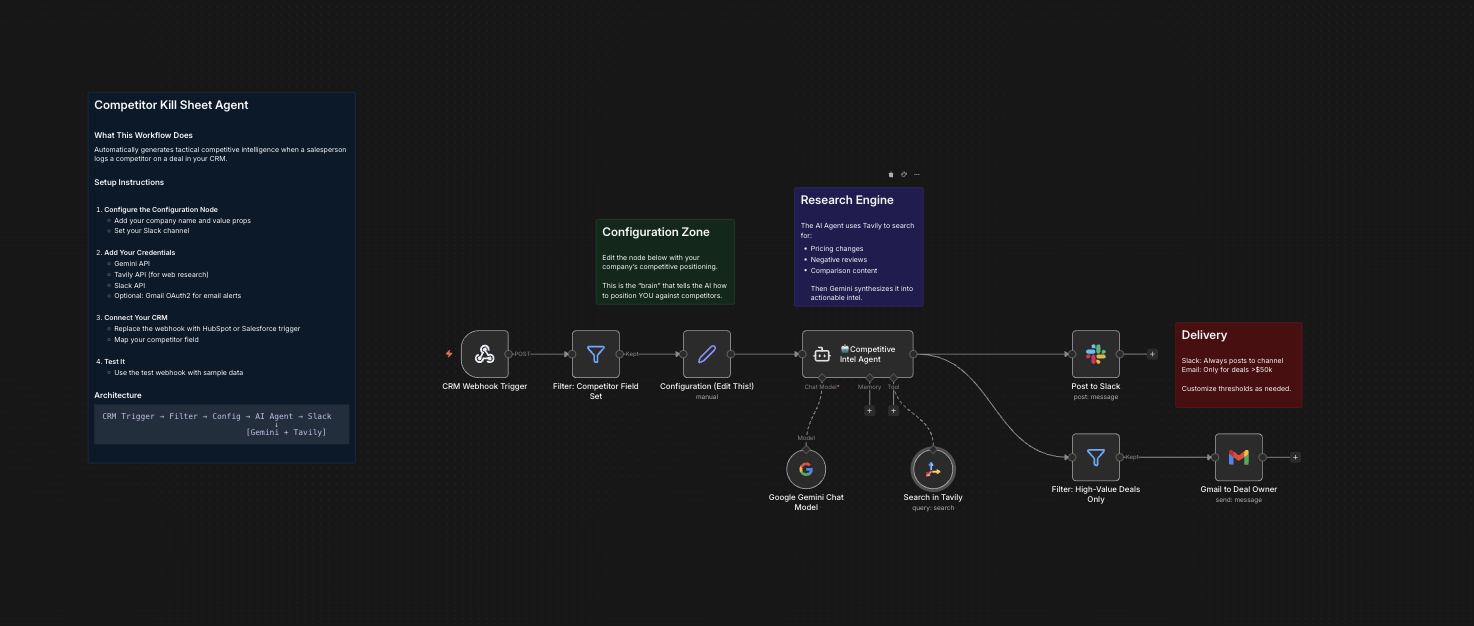1474x626 pixels.
Task: Select the Competitive Intel Agent robot icon
Action: [822, 354]
